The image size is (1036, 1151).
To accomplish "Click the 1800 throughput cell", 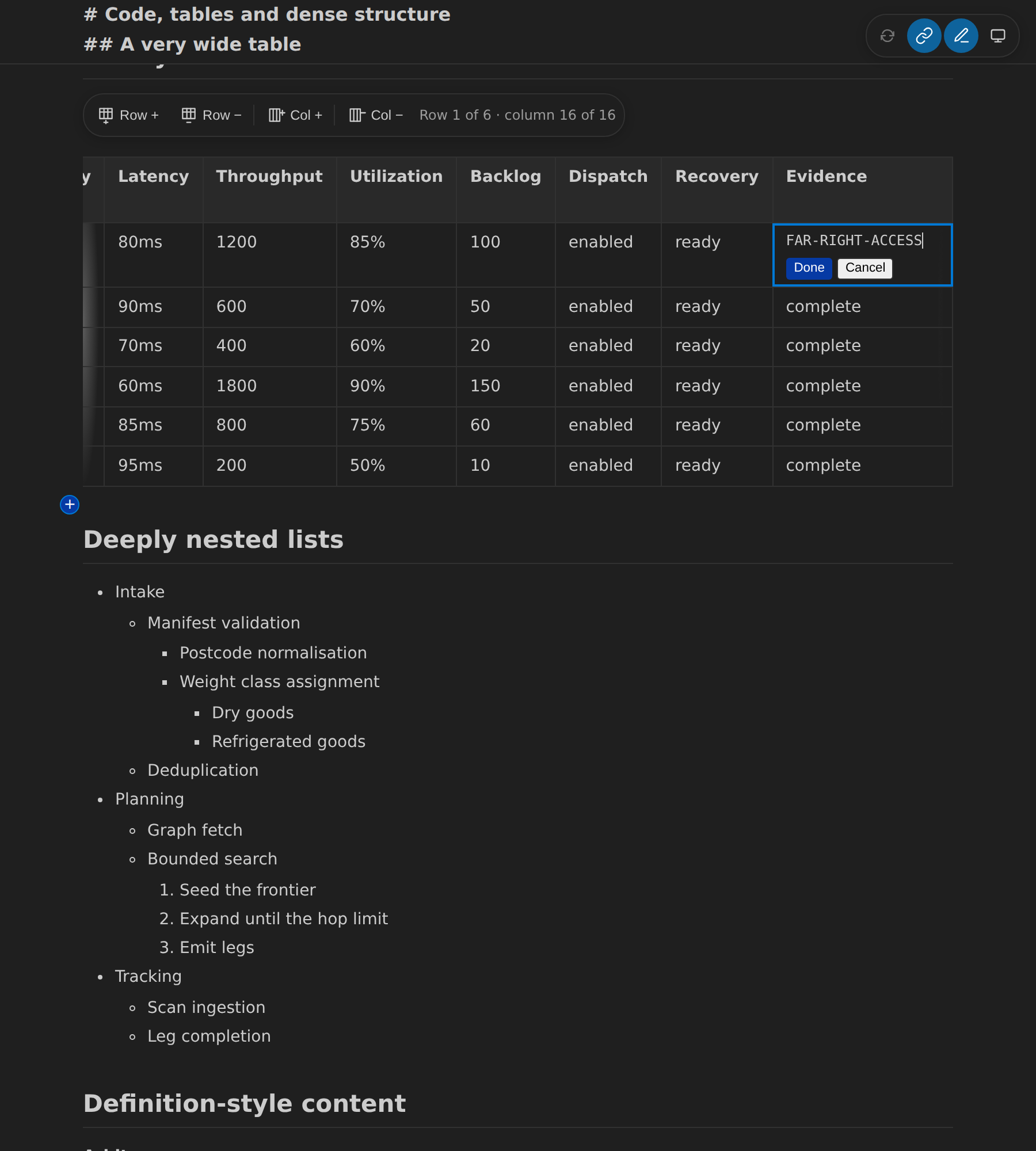I will pyautogui.click(x=269, y=386).
